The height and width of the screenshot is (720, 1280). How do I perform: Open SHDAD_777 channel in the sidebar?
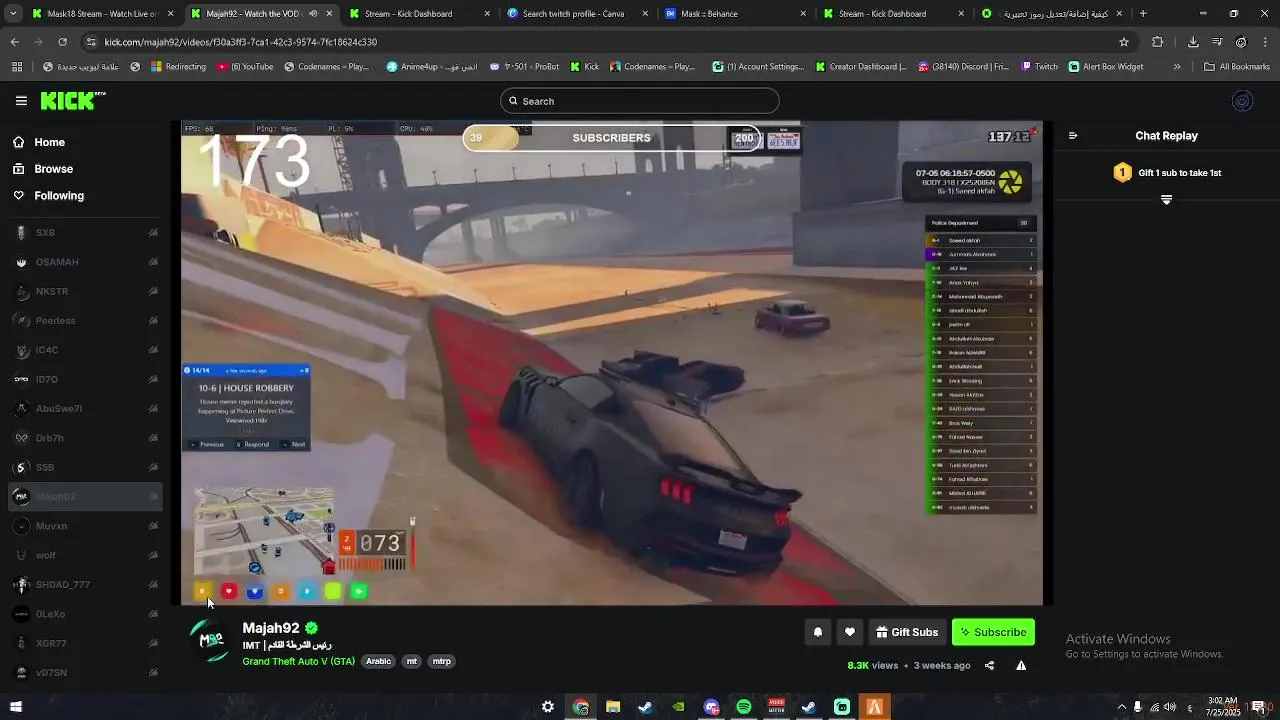pyautogui.click(x=85, y=584)
